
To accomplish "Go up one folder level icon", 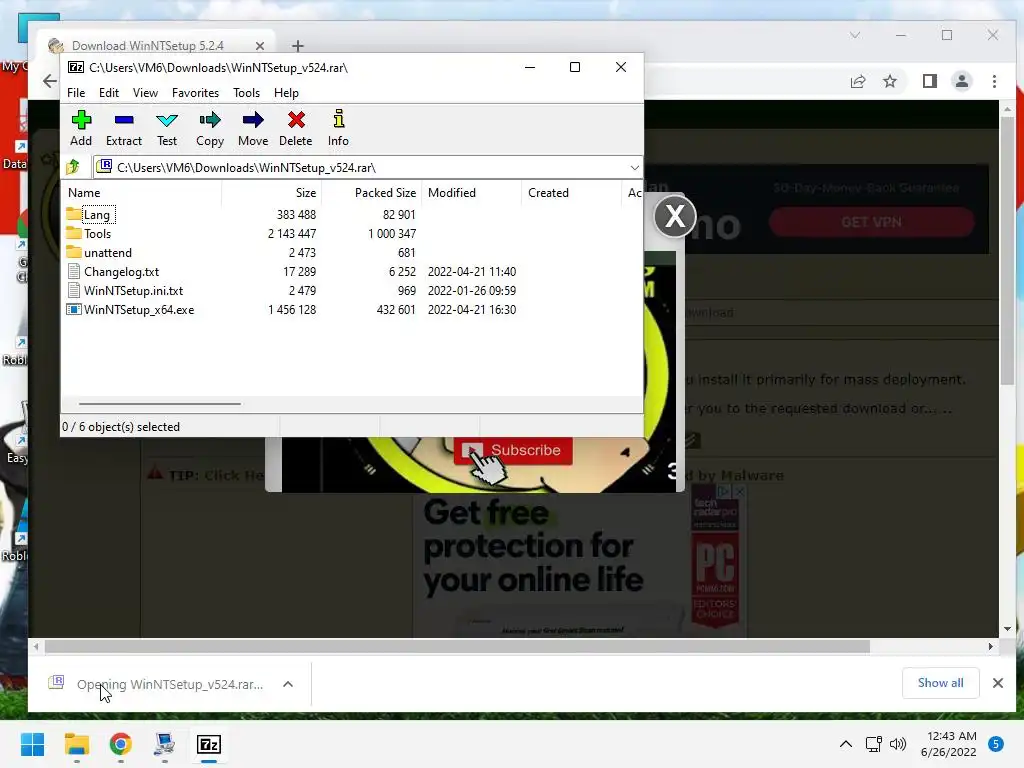I will [73, 167].
